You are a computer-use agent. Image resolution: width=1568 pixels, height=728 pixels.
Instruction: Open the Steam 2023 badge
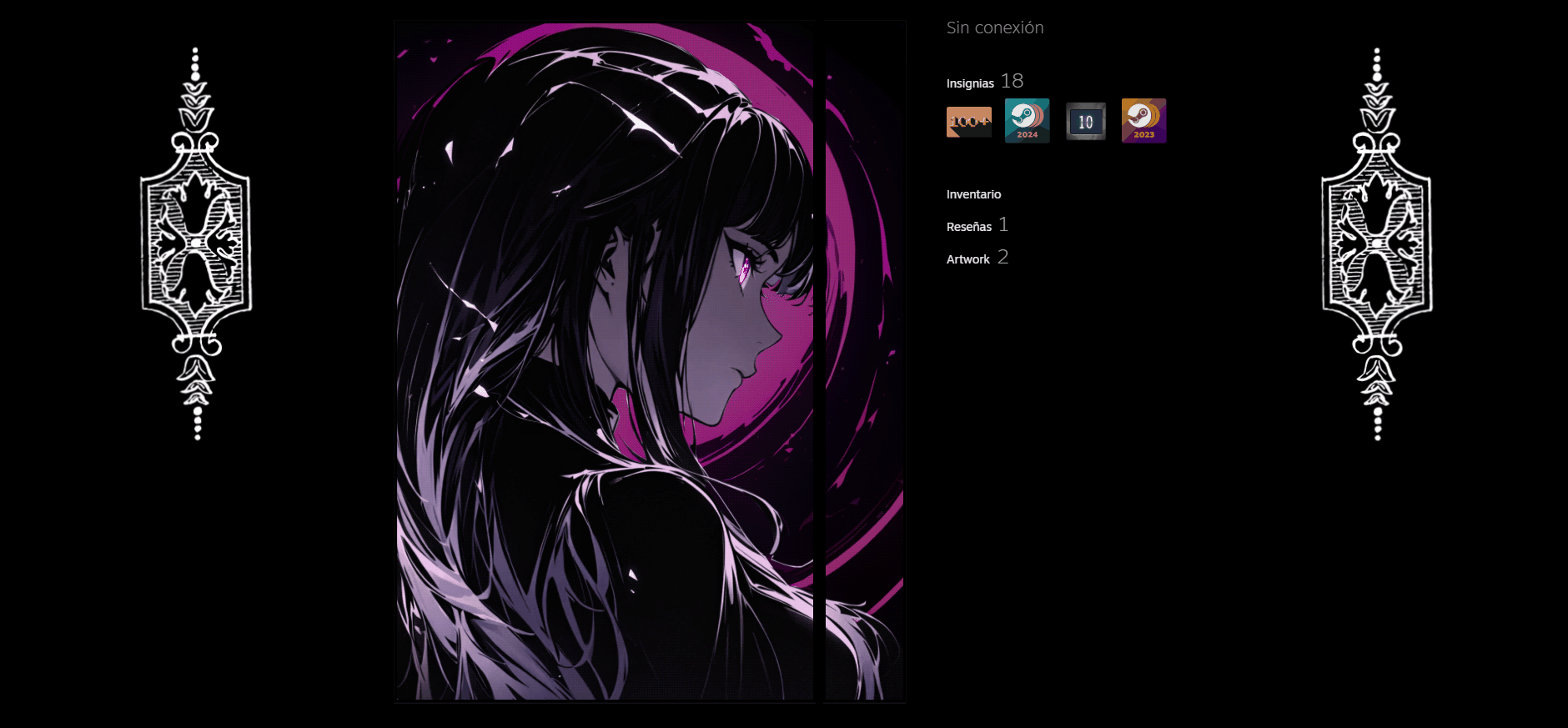(1144, 121)
